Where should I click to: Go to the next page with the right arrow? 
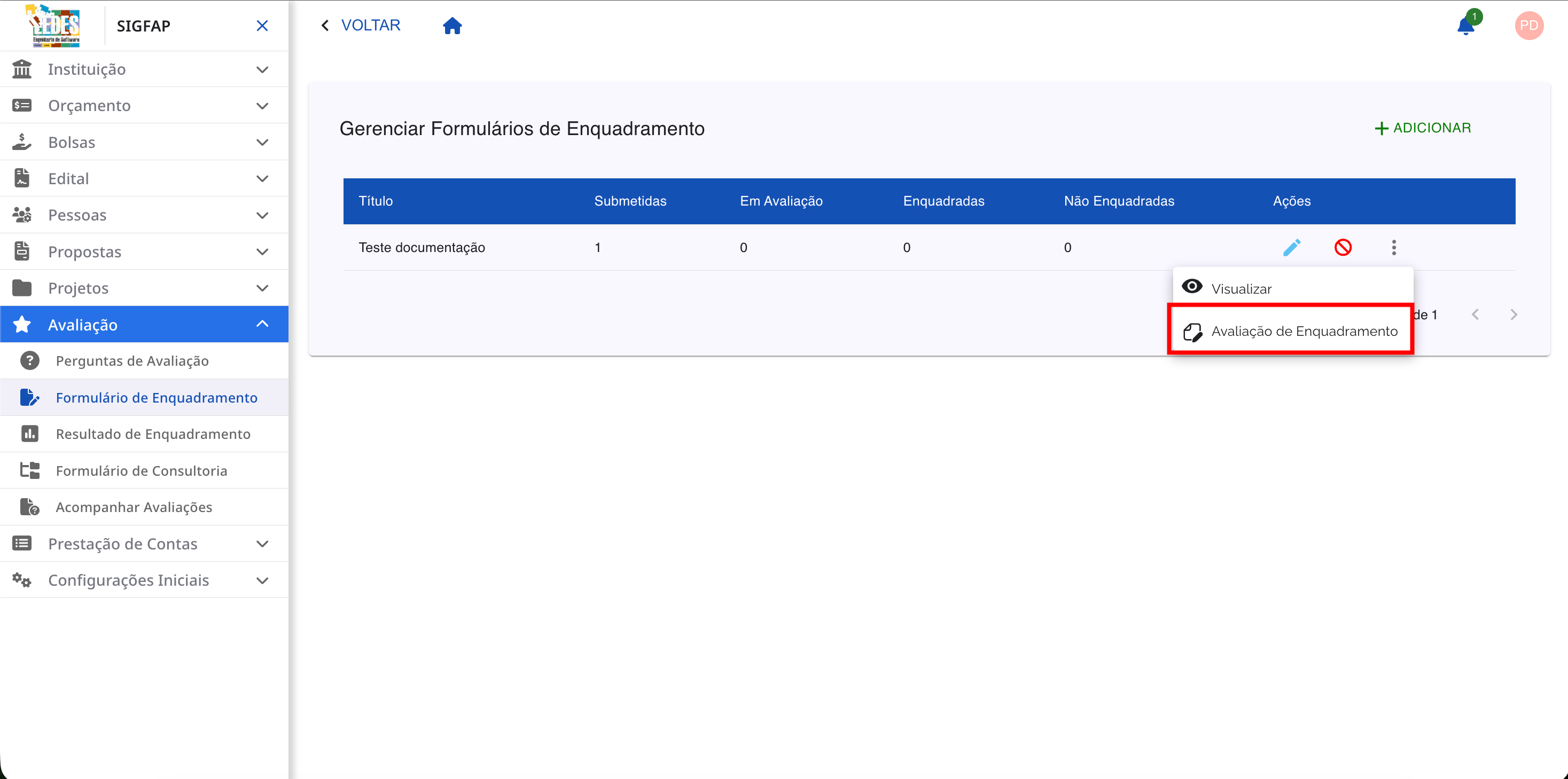coord(1515,314)
